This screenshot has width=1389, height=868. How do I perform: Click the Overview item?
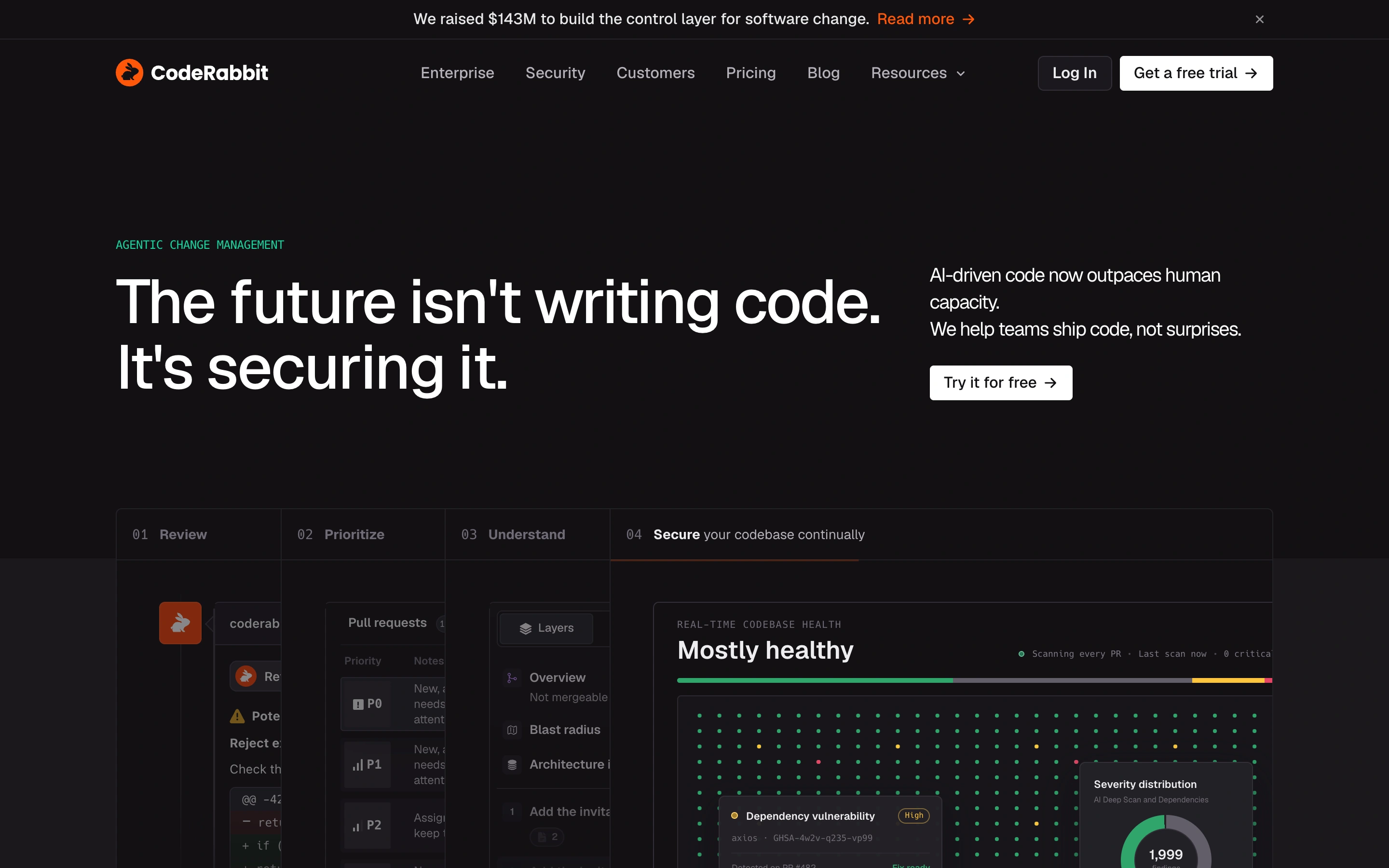coord(558,678)
